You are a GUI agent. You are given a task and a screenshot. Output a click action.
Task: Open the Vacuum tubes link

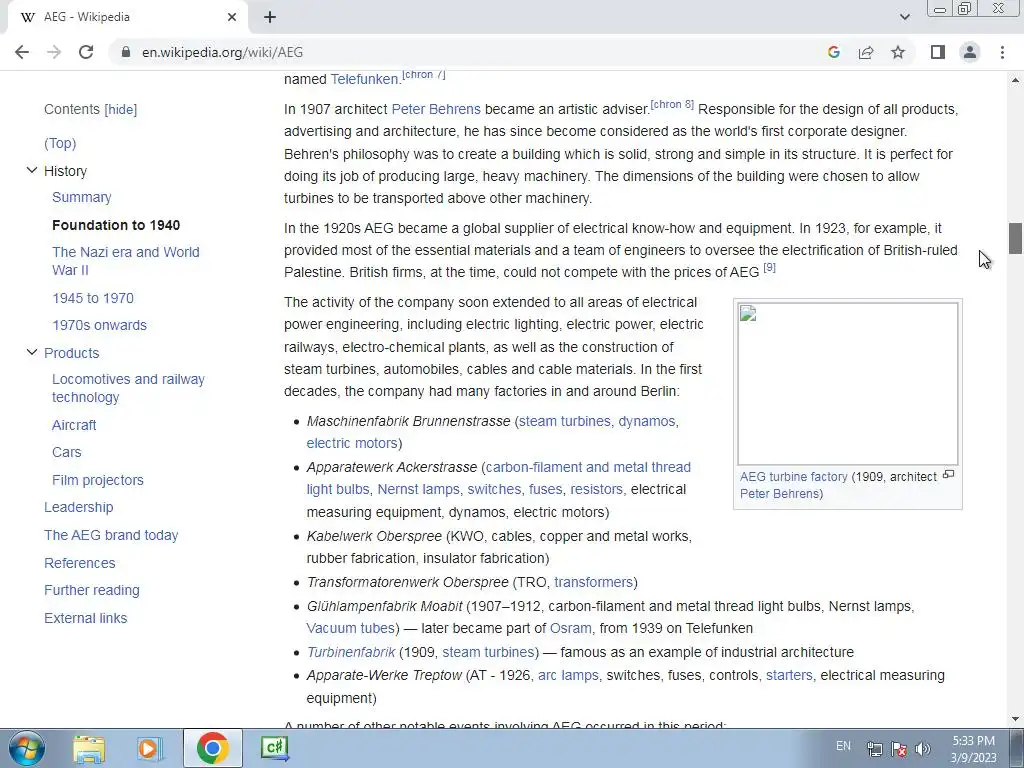pos(351,629)
